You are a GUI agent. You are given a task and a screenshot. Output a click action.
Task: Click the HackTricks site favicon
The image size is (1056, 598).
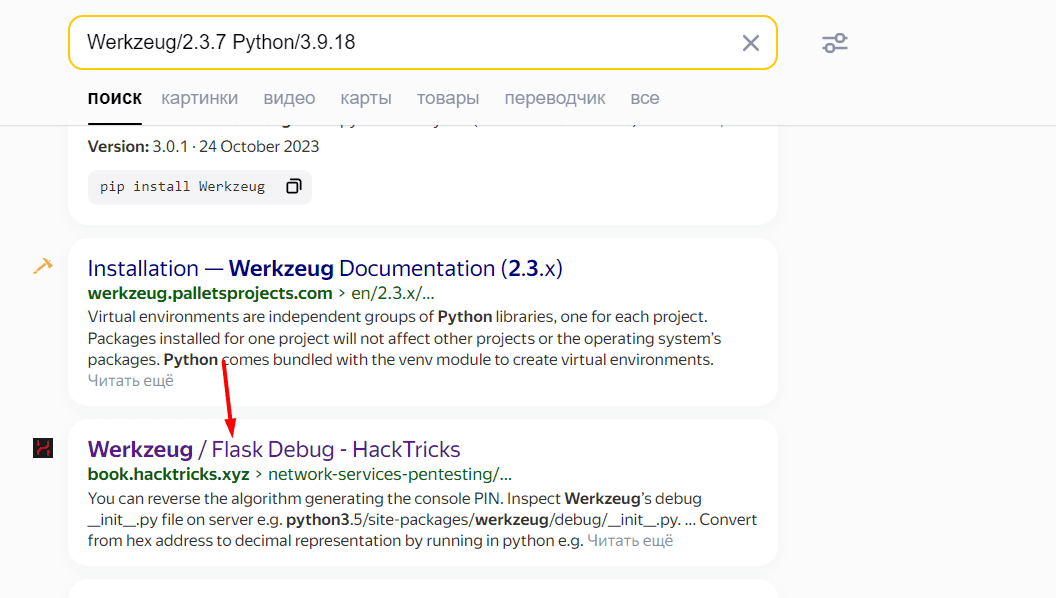point(42,448)
